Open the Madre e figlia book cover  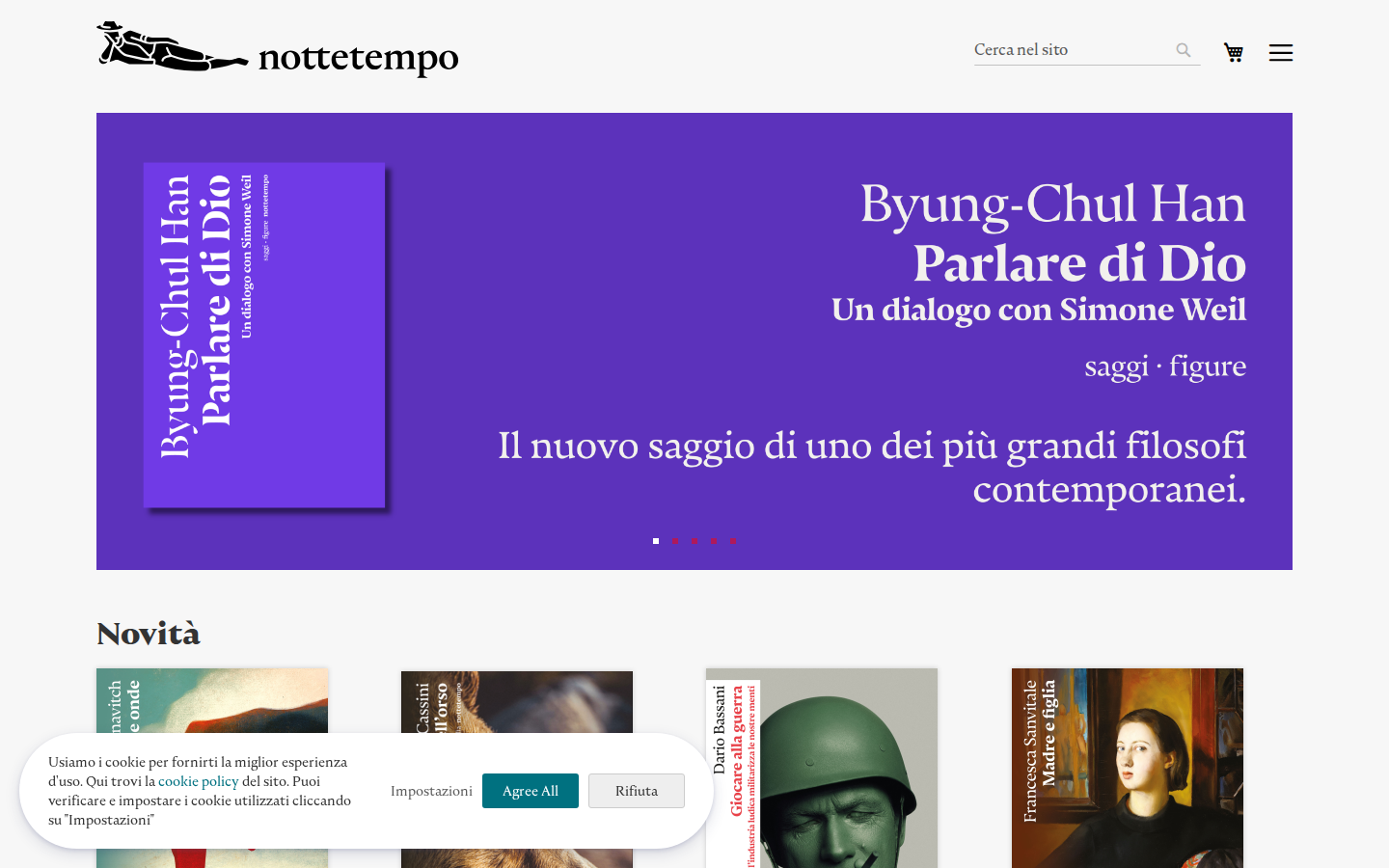point(1128,768)
